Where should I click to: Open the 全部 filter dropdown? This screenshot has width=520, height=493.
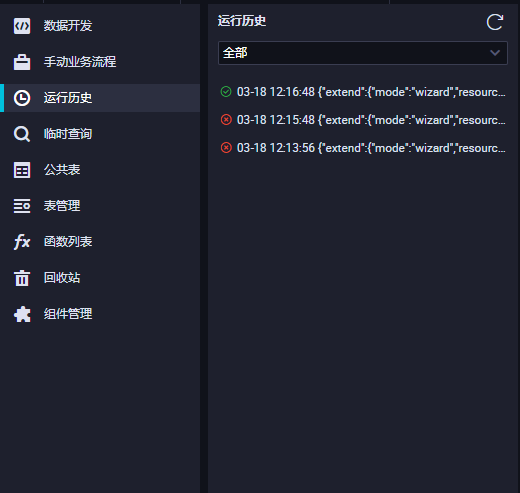click(363, 53)
